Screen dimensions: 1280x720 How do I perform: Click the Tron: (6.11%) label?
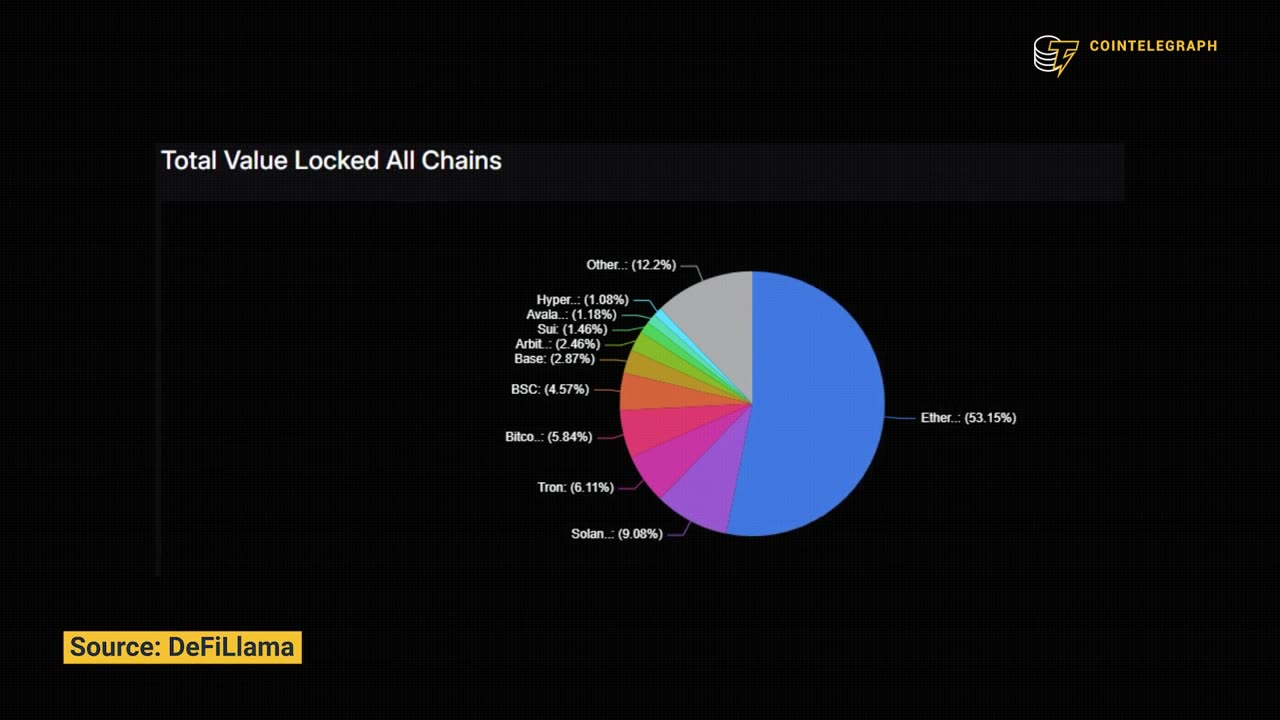click(575, 488)
